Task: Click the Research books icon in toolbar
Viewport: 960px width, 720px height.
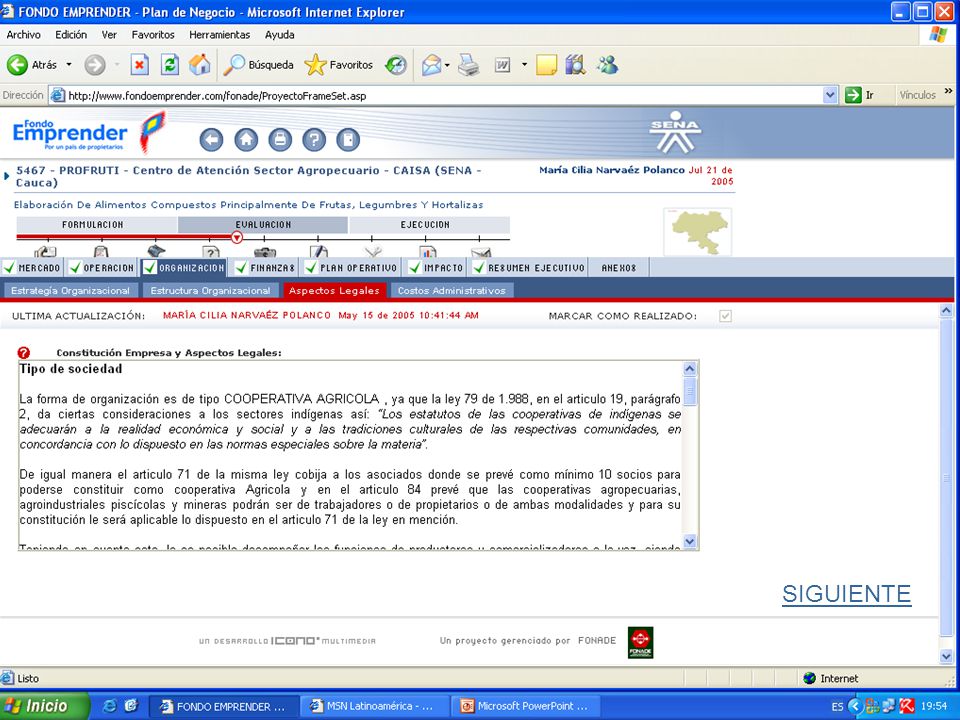Action: [x=576, y=64]
